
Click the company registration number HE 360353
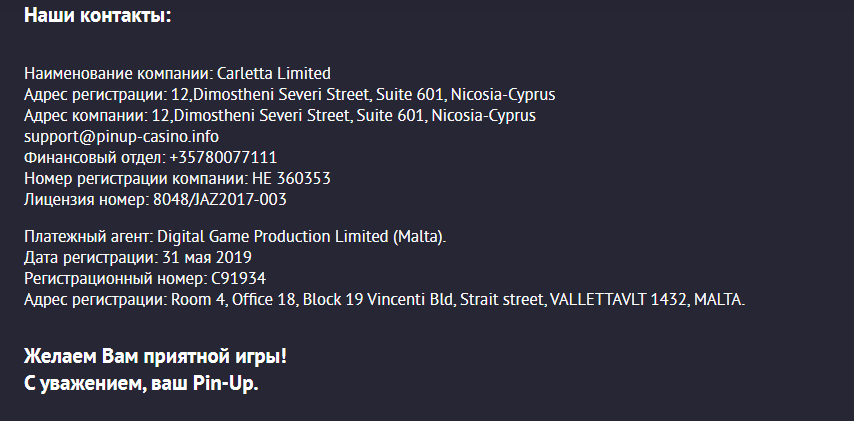pos(291,178)
